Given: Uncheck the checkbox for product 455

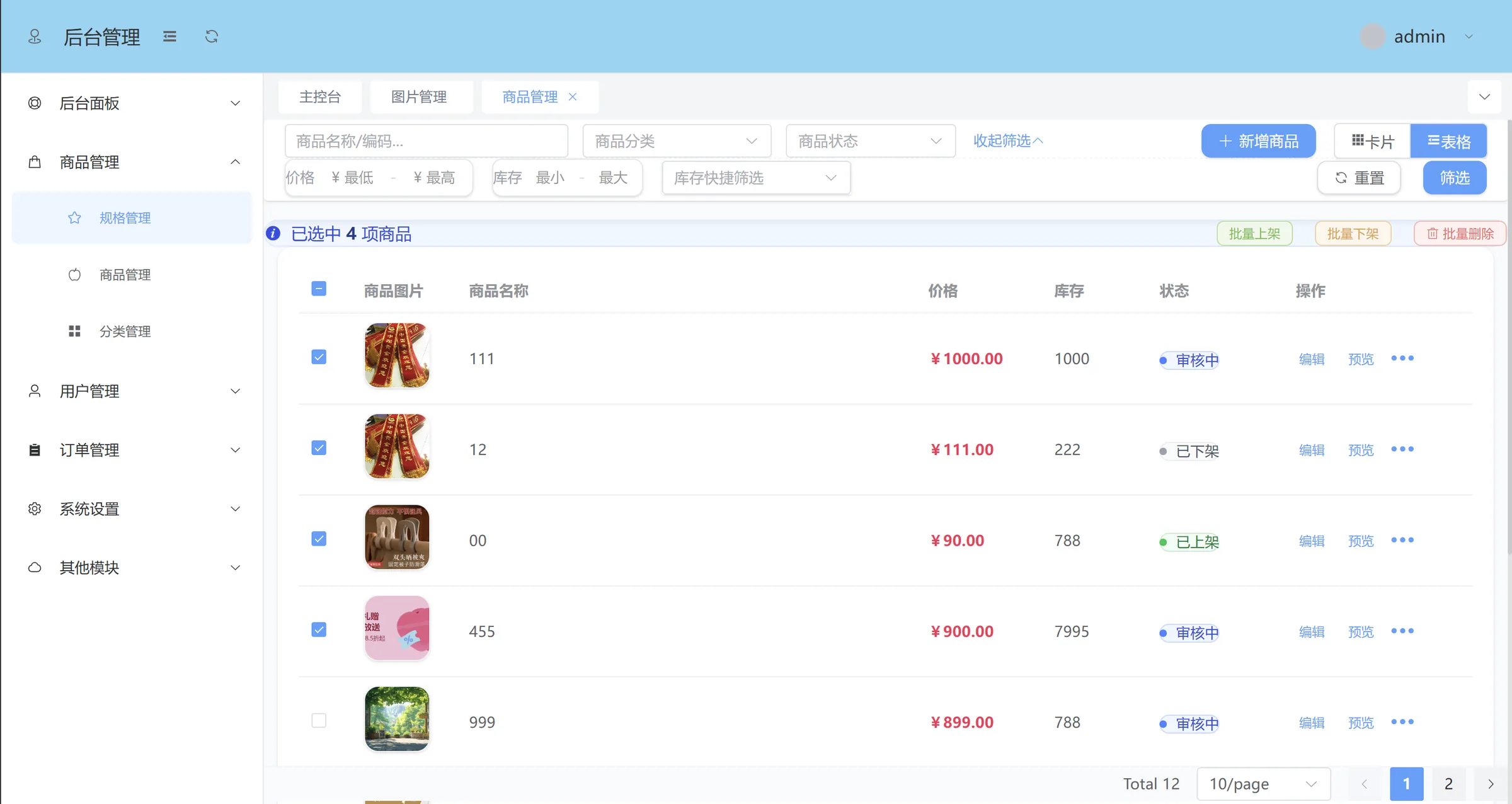Looking at the screenshot, I should tap(319, 629).
